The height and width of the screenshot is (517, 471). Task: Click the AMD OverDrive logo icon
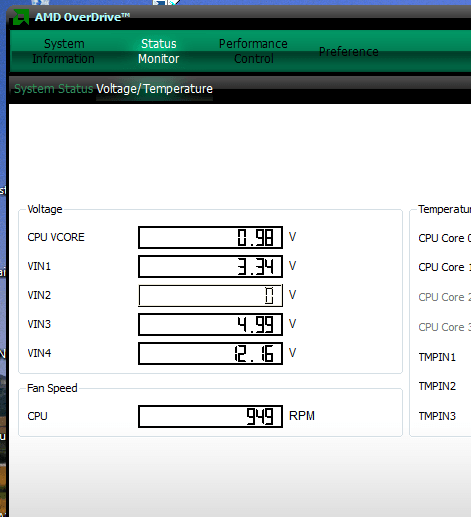(21, 17)
